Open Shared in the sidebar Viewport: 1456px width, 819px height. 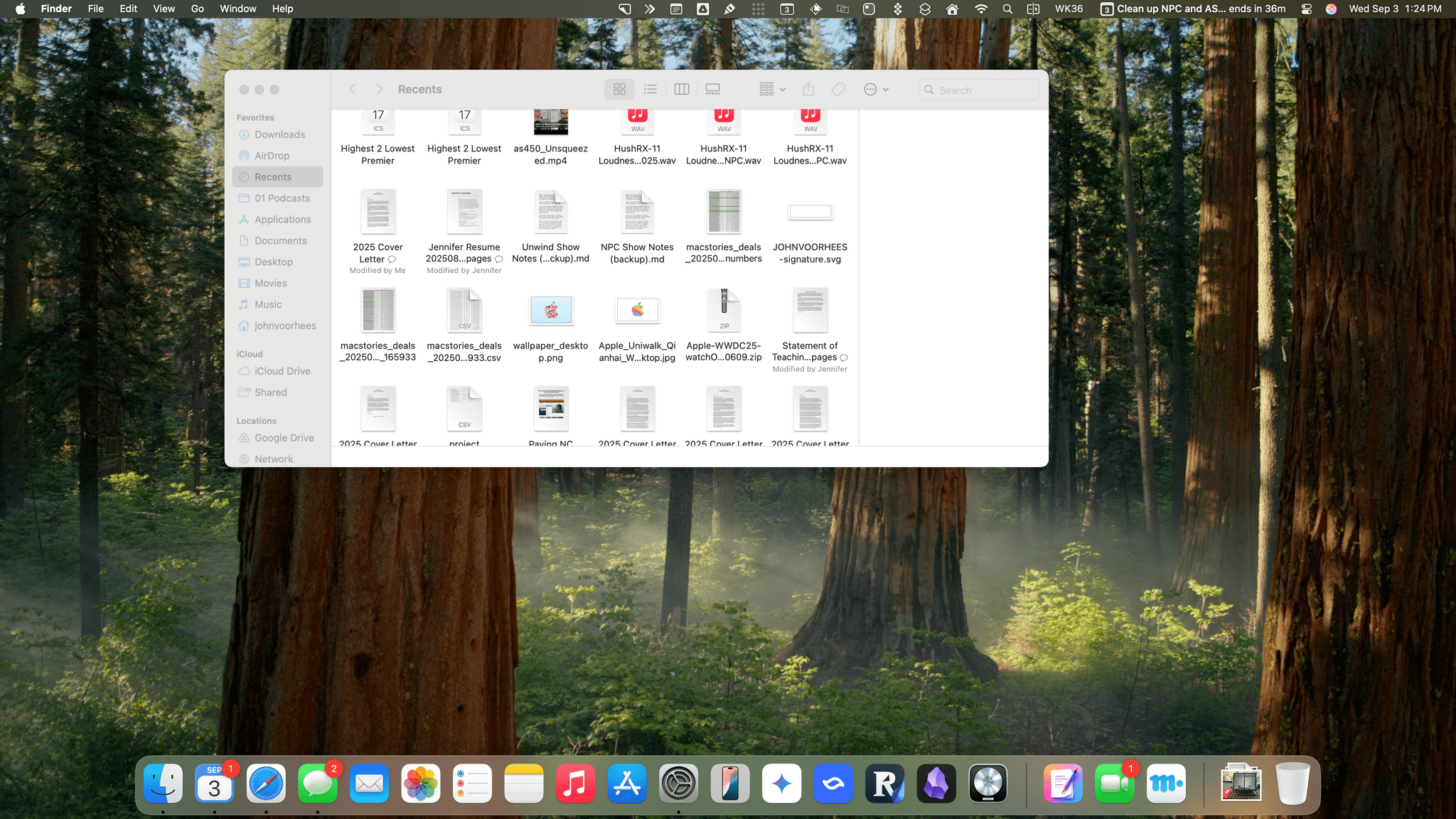pos(277,392)
